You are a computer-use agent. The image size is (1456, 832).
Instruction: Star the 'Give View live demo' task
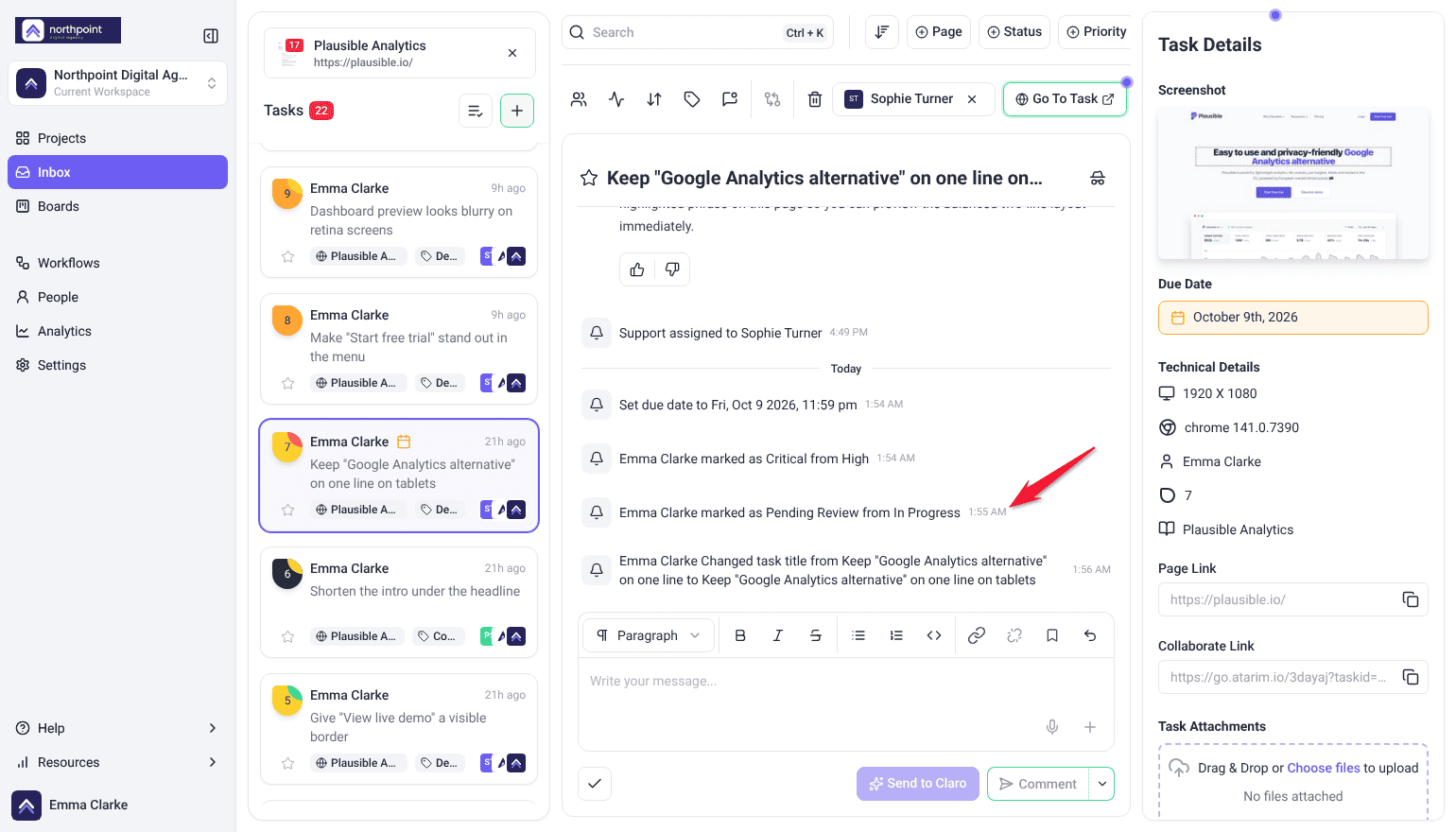288,763
